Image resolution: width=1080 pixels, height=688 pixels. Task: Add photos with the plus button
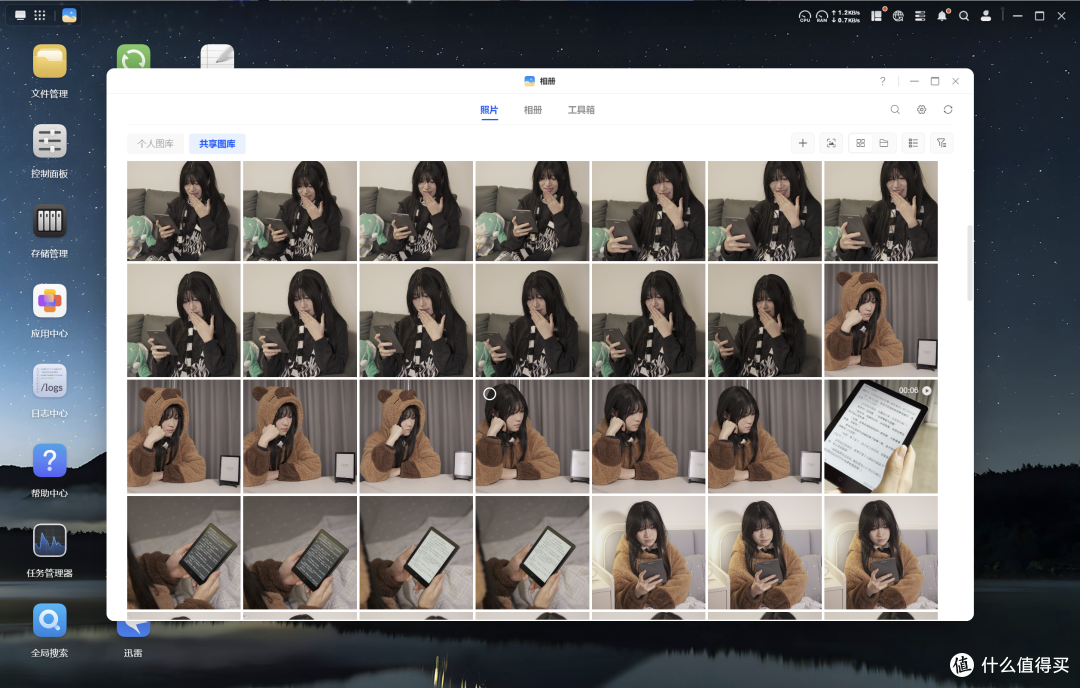pos(802,143)
